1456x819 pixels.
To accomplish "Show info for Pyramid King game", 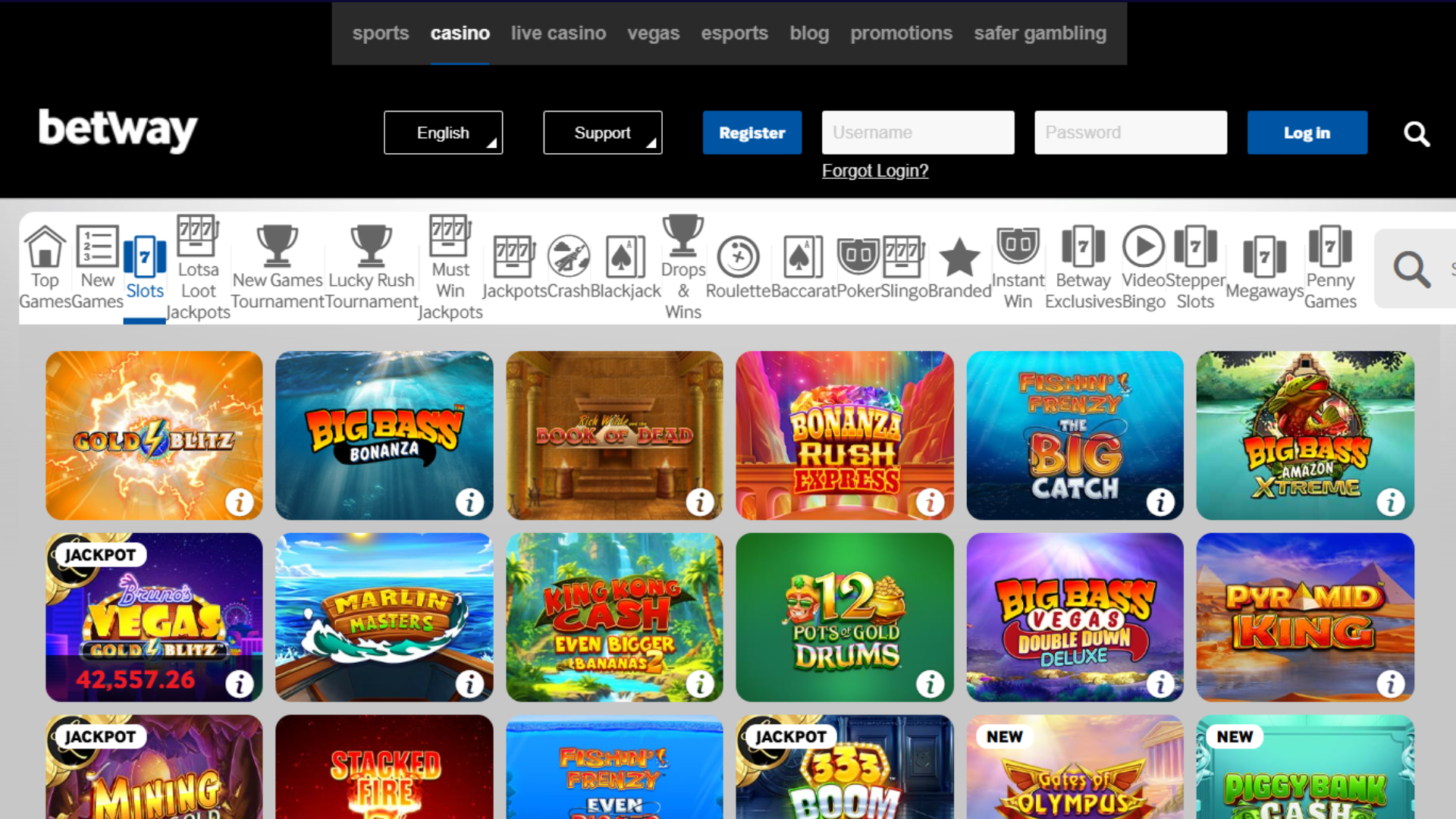I will (1390, 684).
